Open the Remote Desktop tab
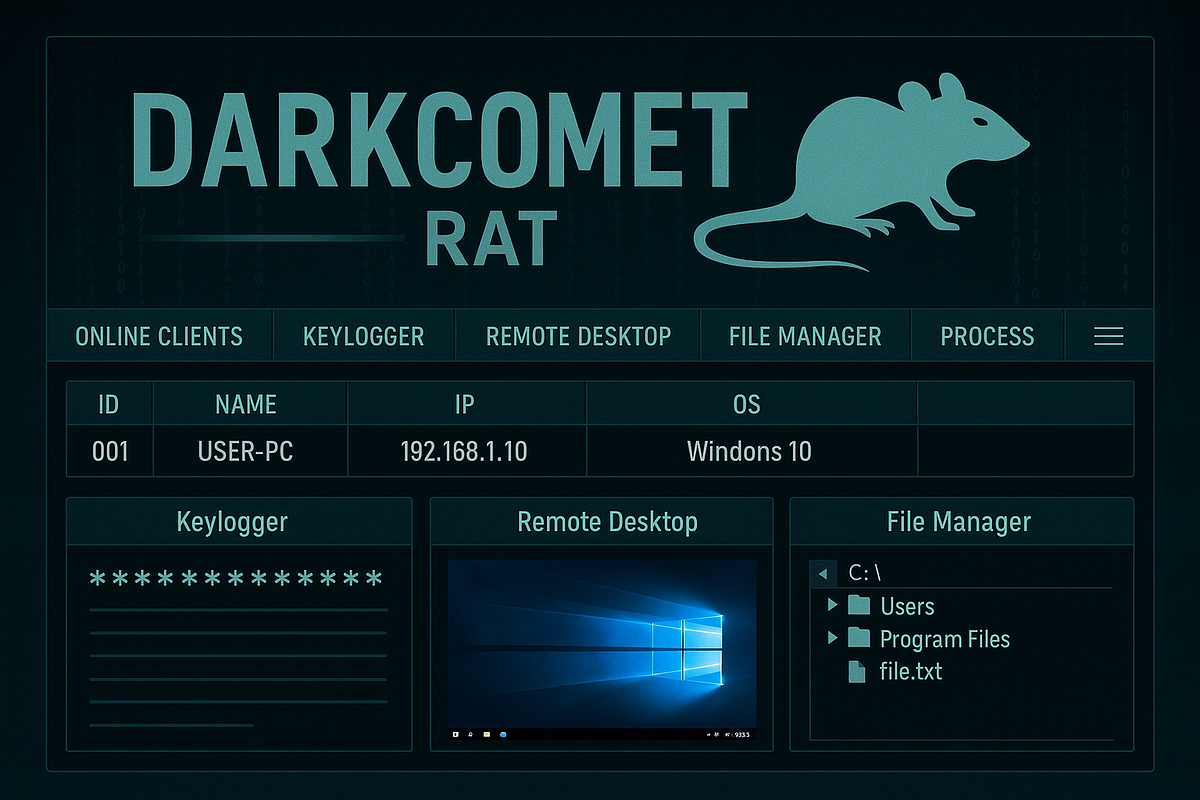The height and width of the screenshot is (800, 1200). [578, 336]
